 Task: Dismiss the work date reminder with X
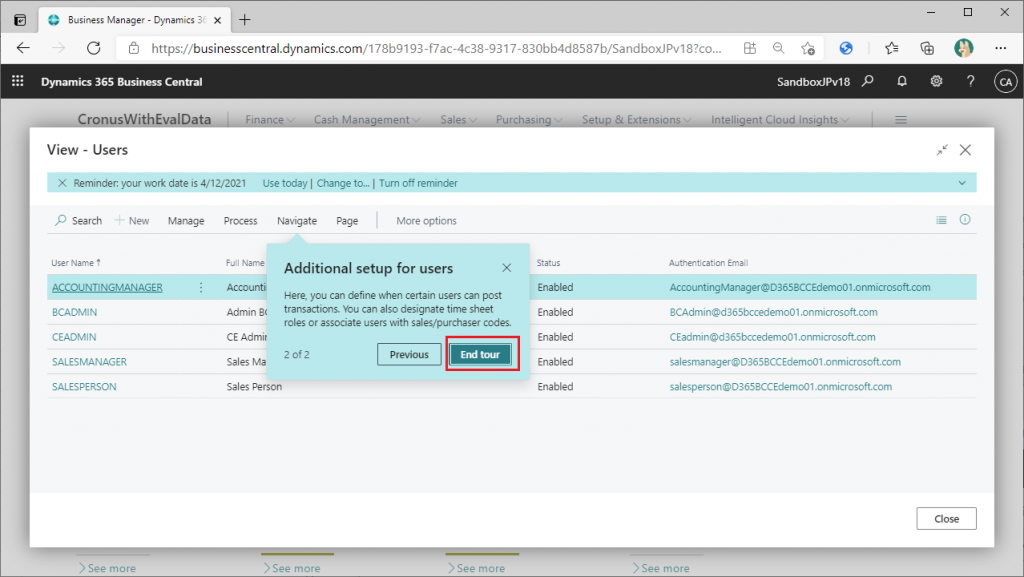coord(62,183)
